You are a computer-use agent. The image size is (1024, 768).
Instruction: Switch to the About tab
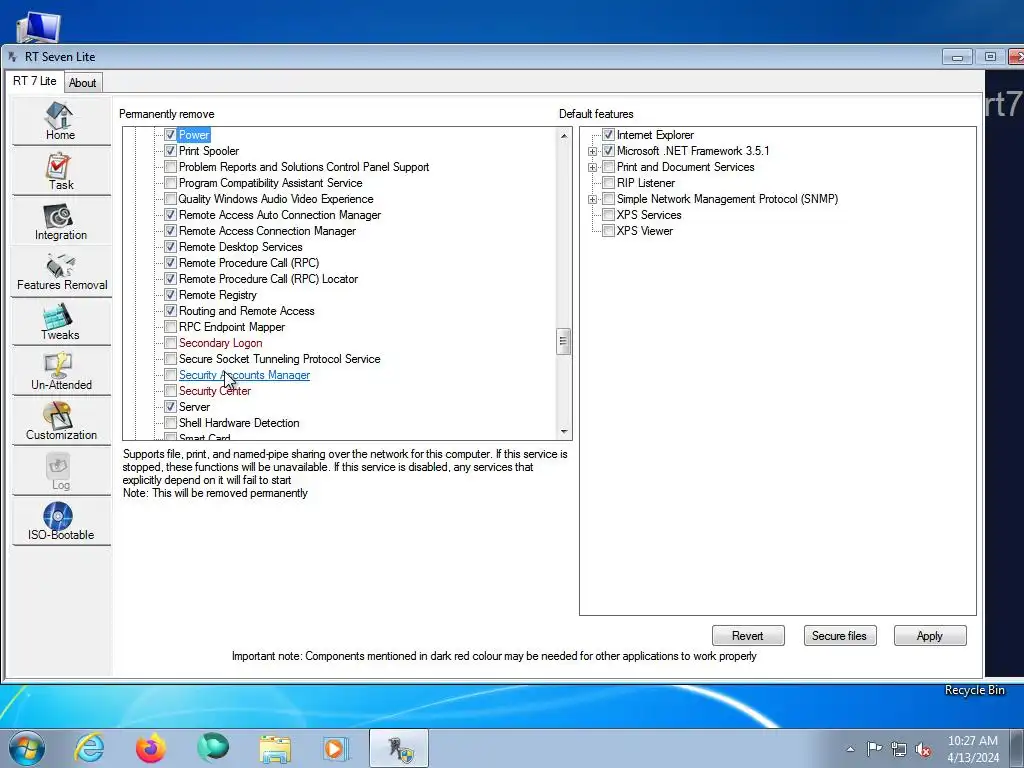tap(83, 83)
